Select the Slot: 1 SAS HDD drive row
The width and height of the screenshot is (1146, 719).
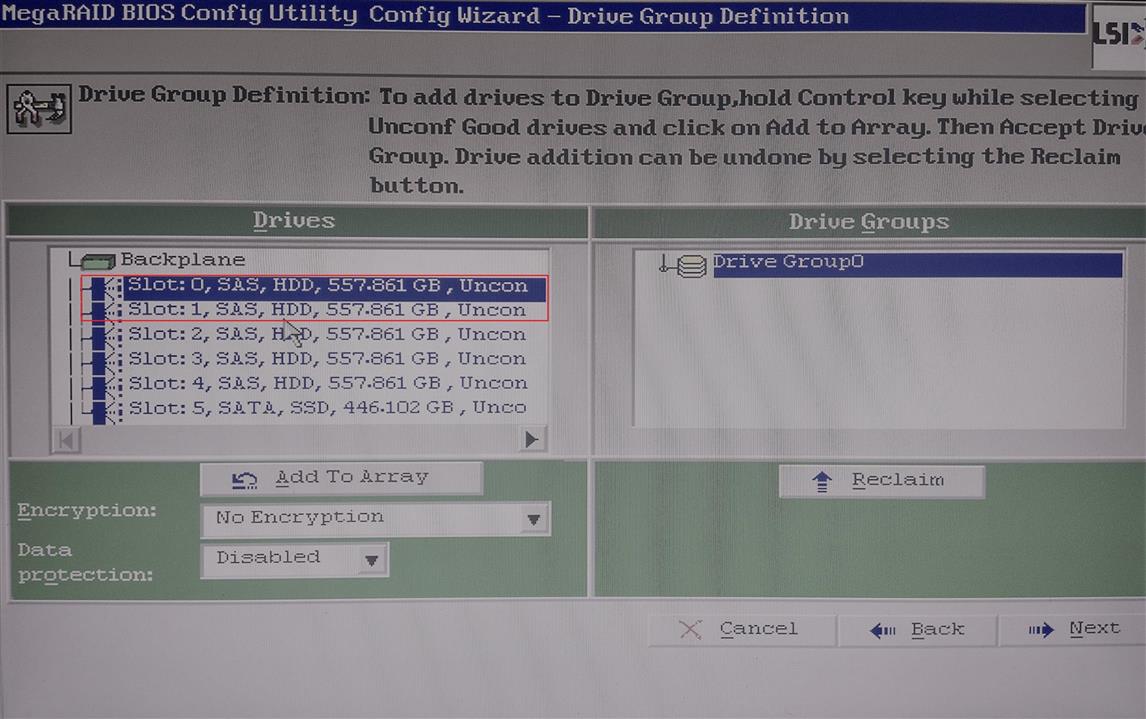click(327, 311)
